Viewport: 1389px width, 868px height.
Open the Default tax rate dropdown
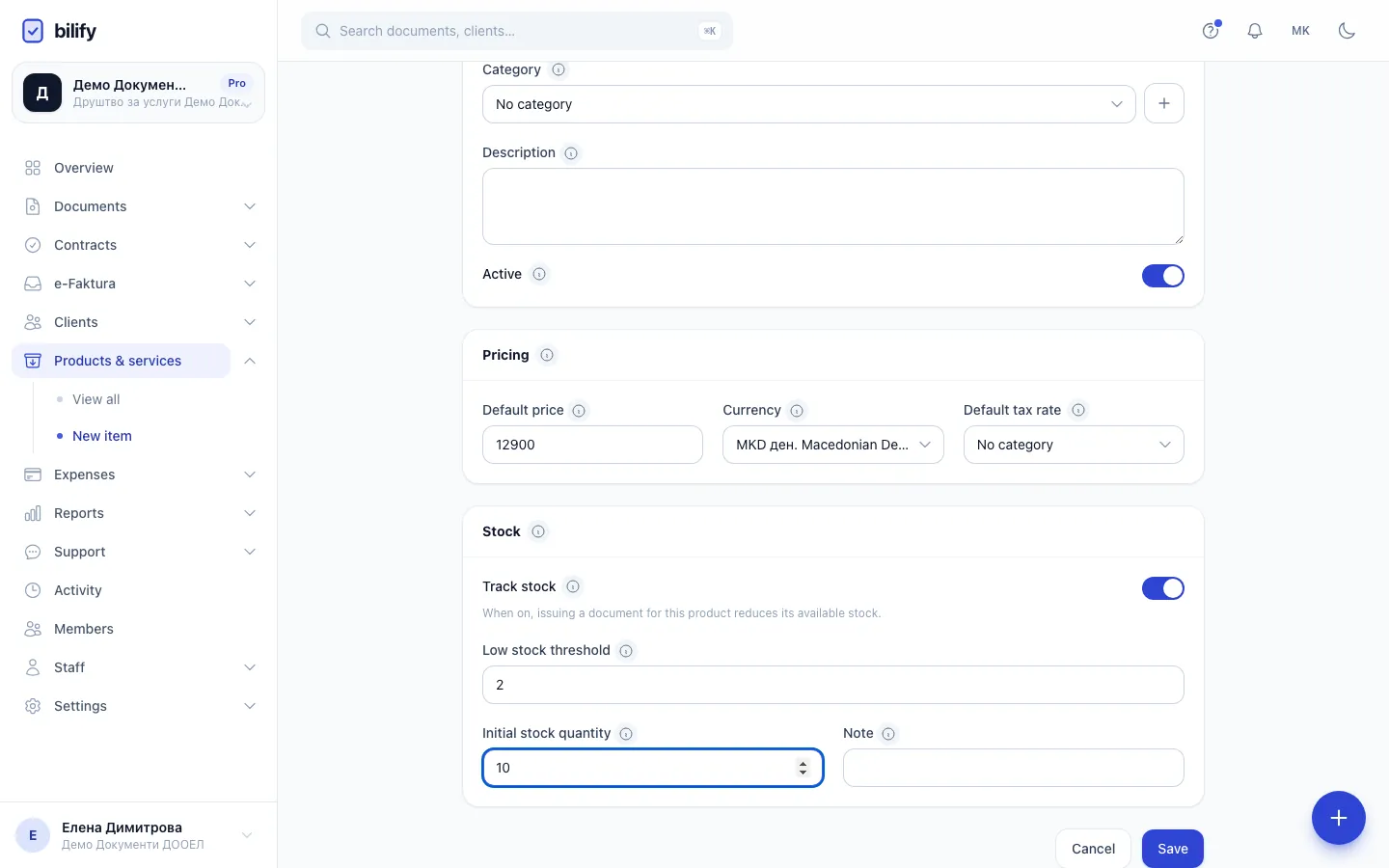point(1074,445)
